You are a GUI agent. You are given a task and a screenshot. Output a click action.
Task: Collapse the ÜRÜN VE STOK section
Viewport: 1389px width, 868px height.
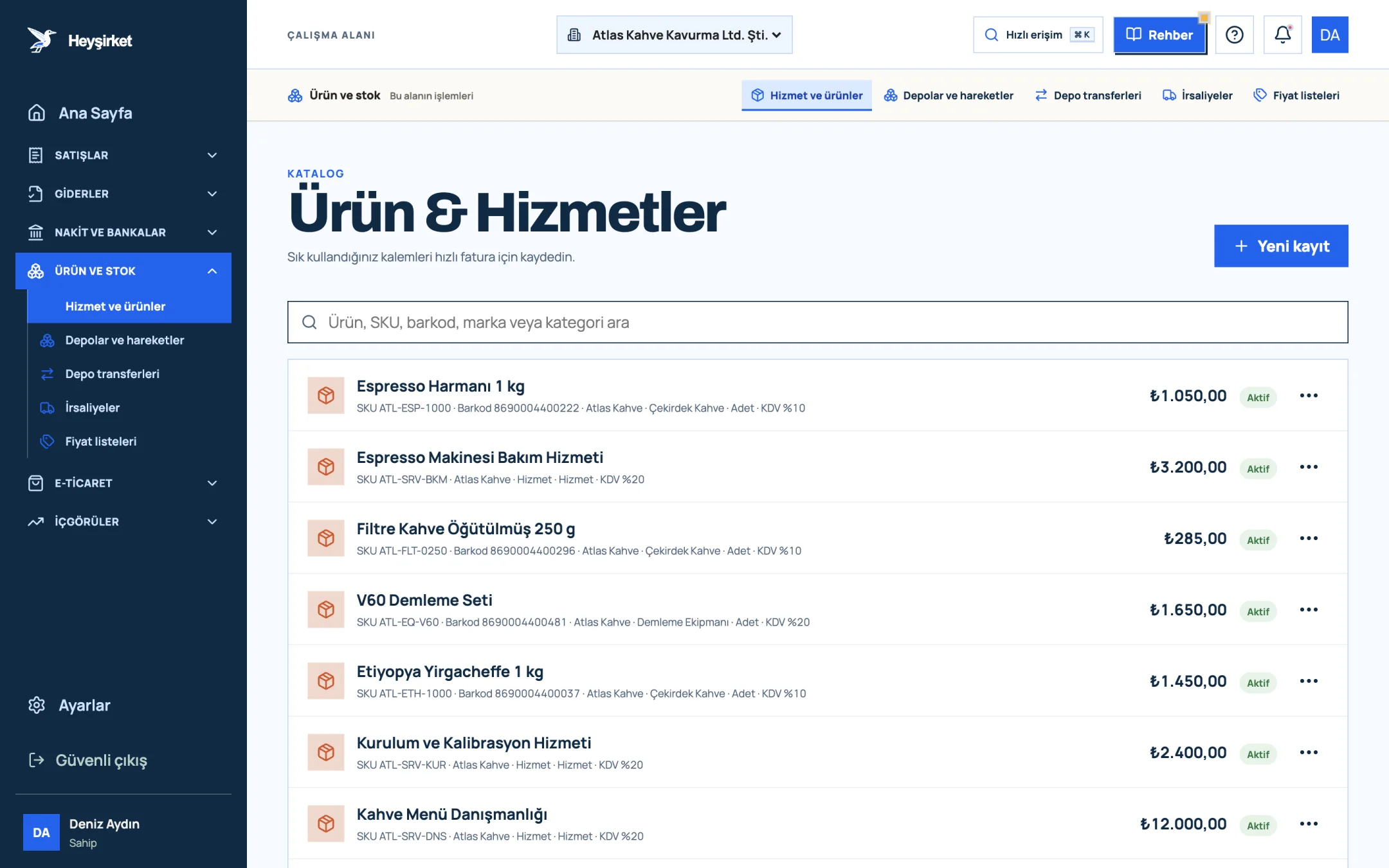(123, 271)
